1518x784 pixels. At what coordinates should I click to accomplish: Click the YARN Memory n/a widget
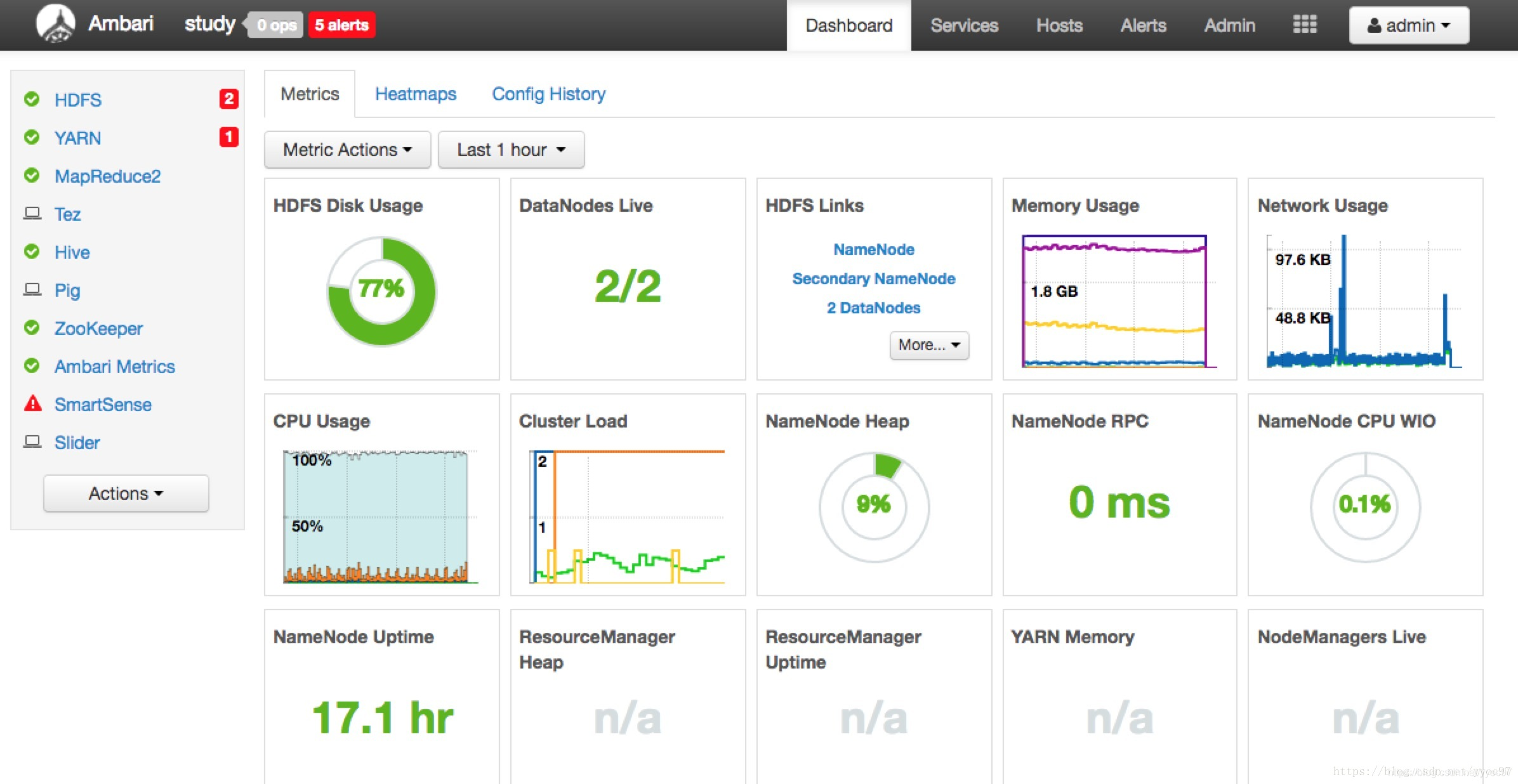[1119, 696]
